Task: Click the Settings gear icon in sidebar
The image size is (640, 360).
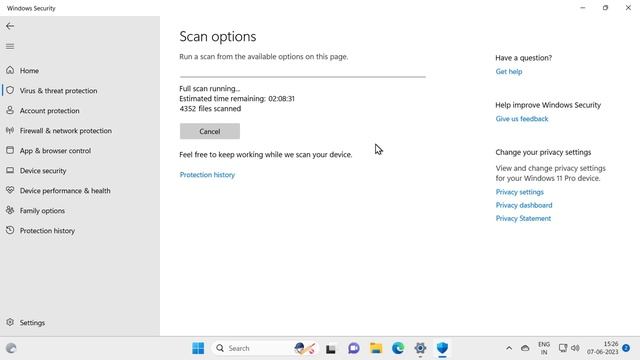Action: [x=10, y=322]
